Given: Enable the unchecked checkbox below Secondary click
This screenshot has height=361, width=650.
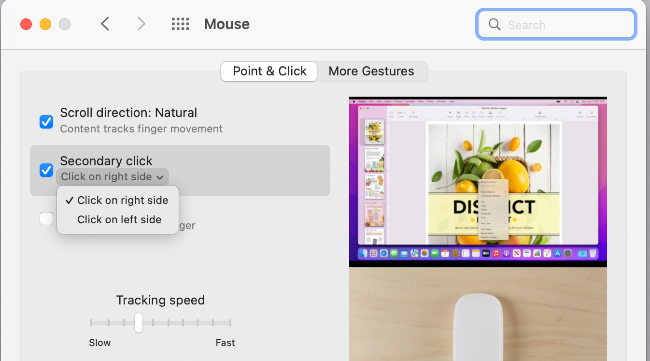Looking at the screenshot, I should pos(46,218).
